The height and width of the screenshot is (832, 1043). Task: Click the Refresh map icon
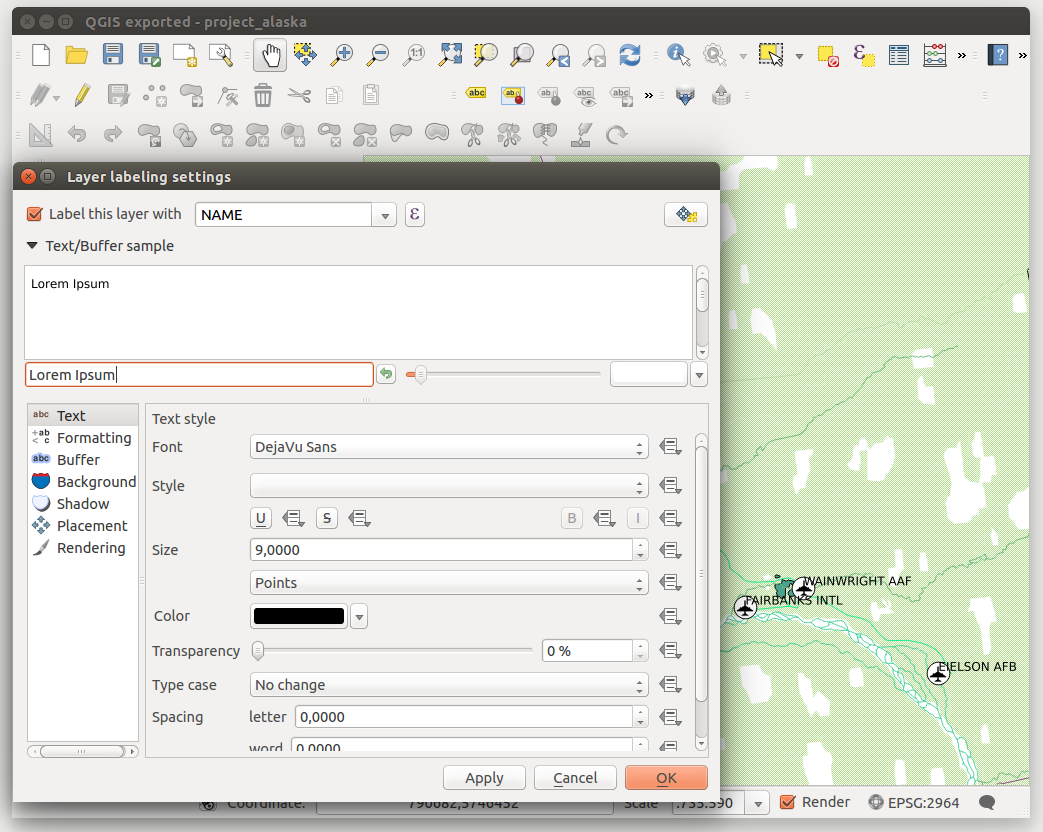pos(629,55)
